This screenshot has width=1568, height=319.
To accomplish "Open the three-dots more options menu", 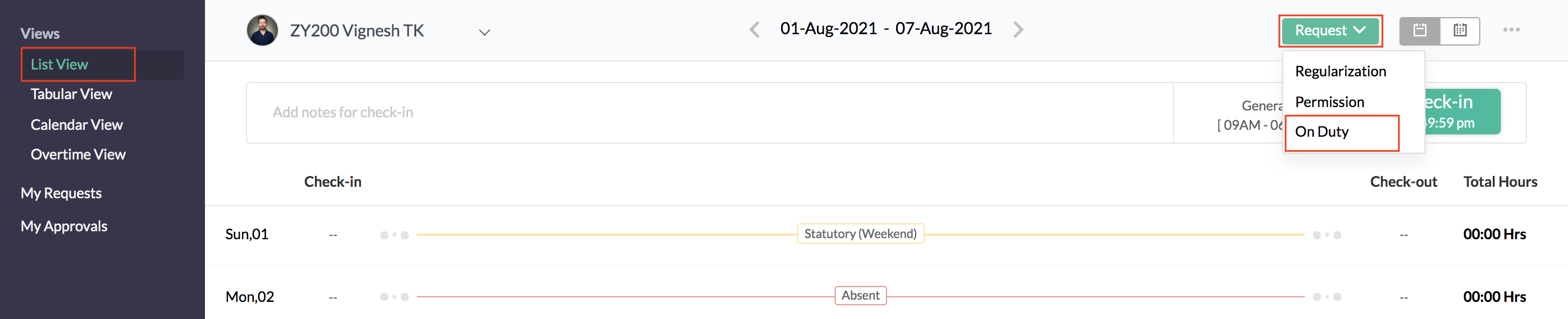I will pyautogui.click(x=1511, y=30).
